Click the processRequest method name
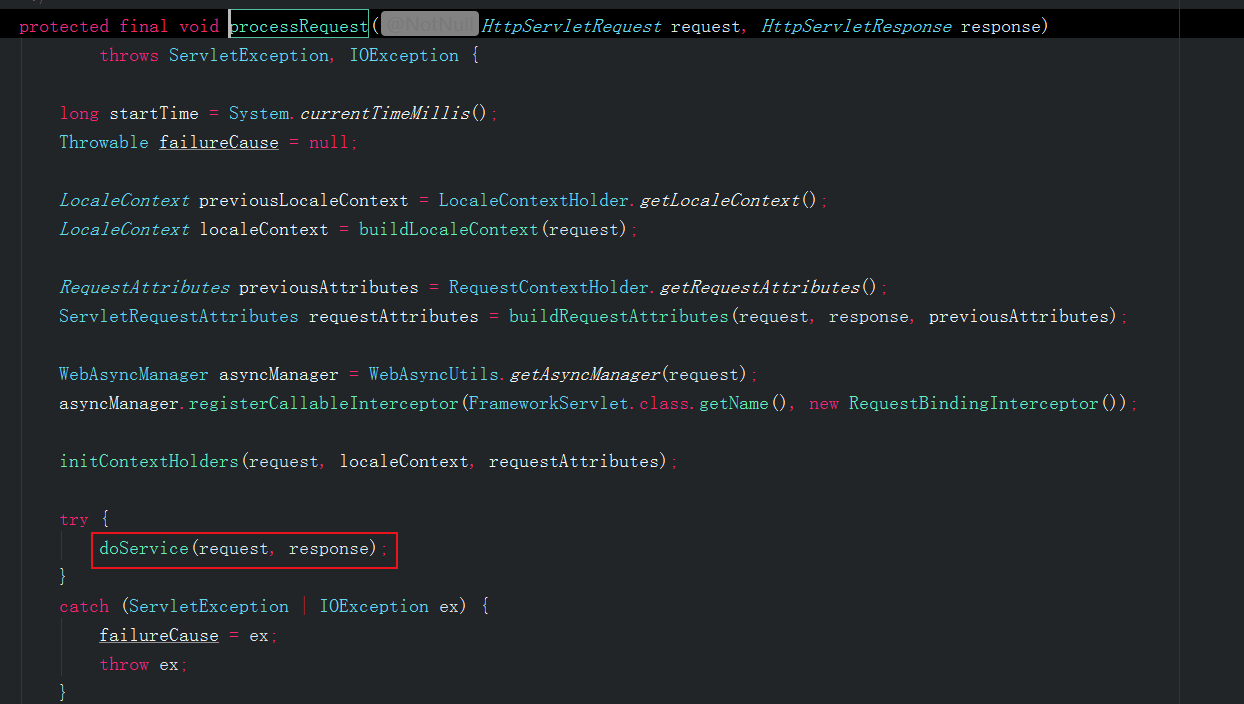This screenshot has width=1244, height=704. pos(298,26)
